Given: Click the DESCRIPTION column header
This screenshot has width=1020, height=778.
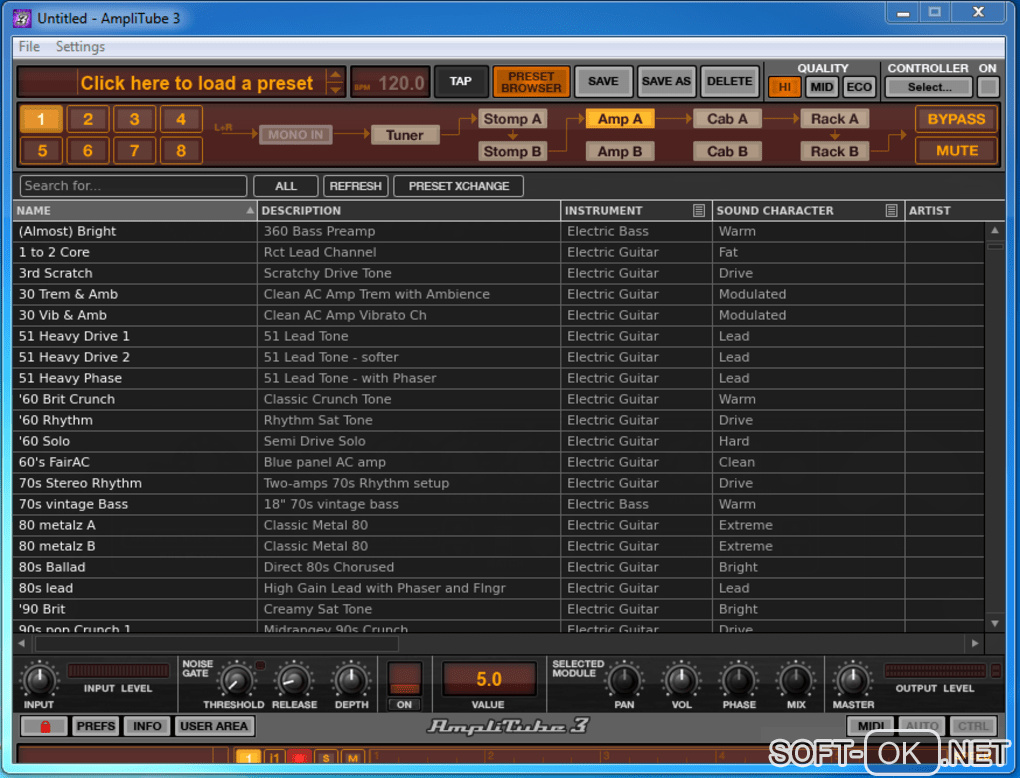Looking at the screenshot, I should 409,210.
